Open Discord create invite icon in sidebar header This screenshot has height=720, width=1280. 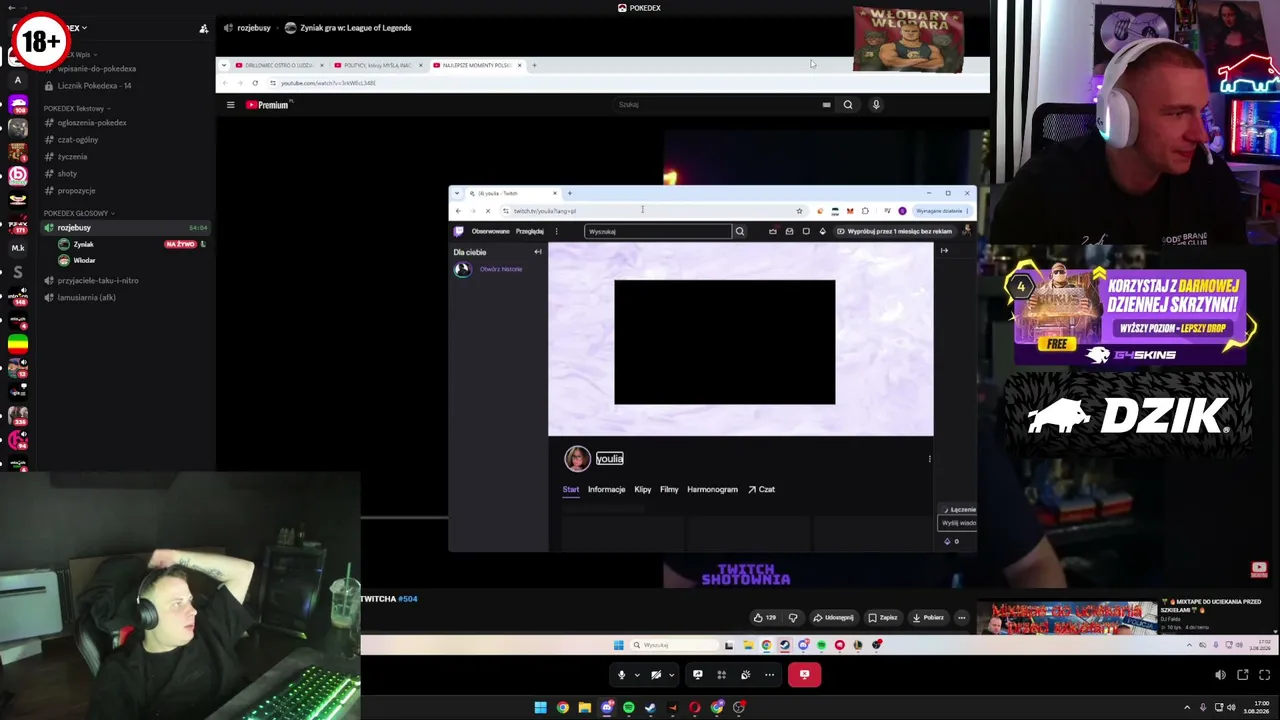point(204,29)
